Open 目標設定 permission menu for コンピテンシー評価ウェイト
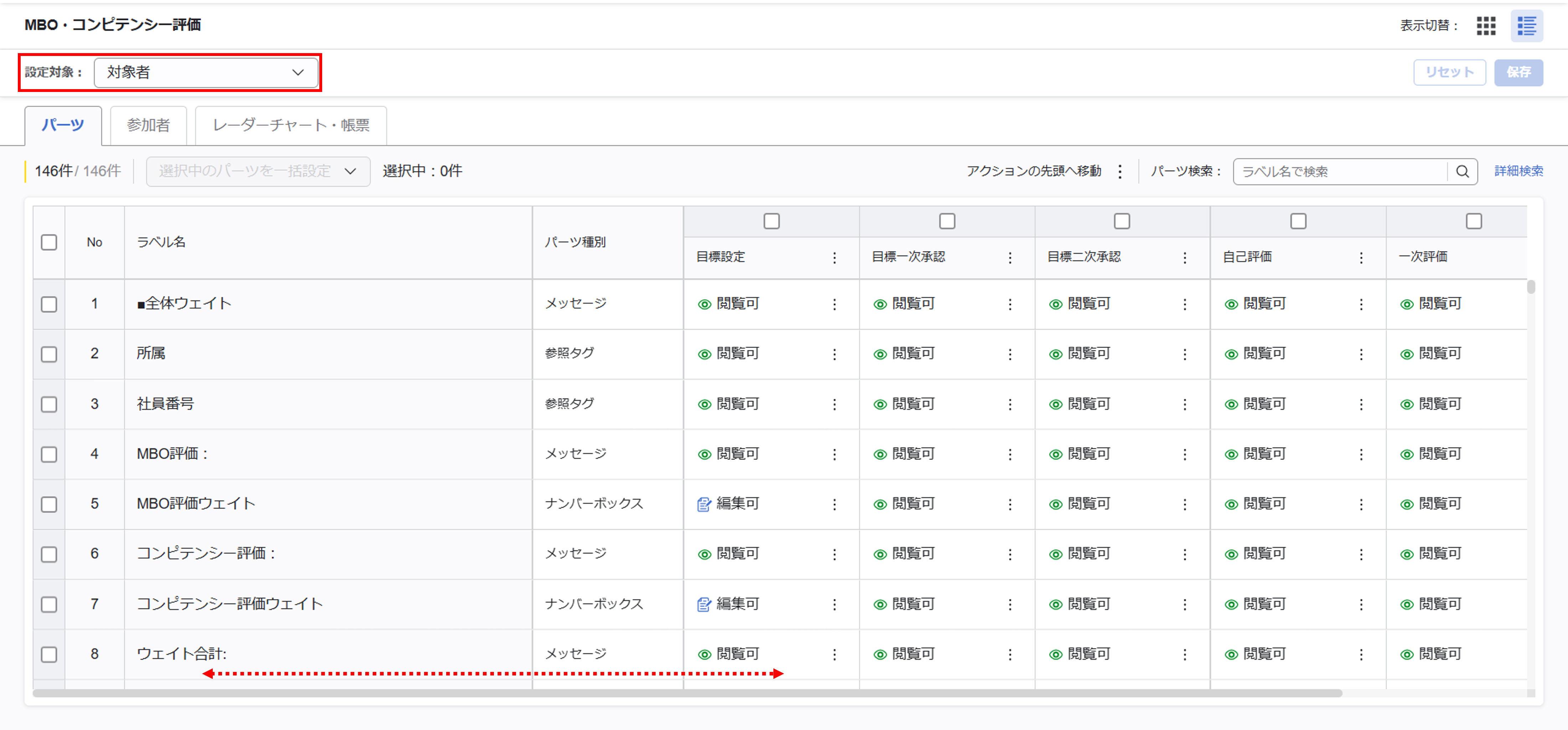The width and height of the screenshot is (1568, 730). point(834,604)
